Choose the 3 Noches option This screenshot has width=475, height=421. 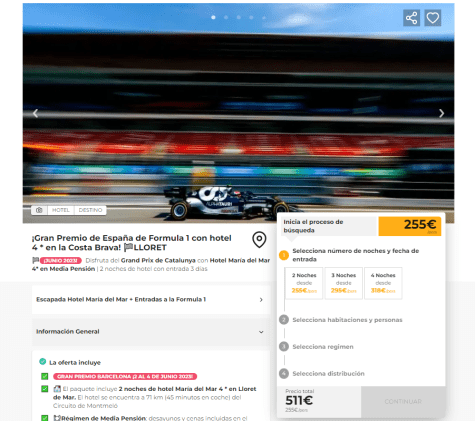coord(344,283)
